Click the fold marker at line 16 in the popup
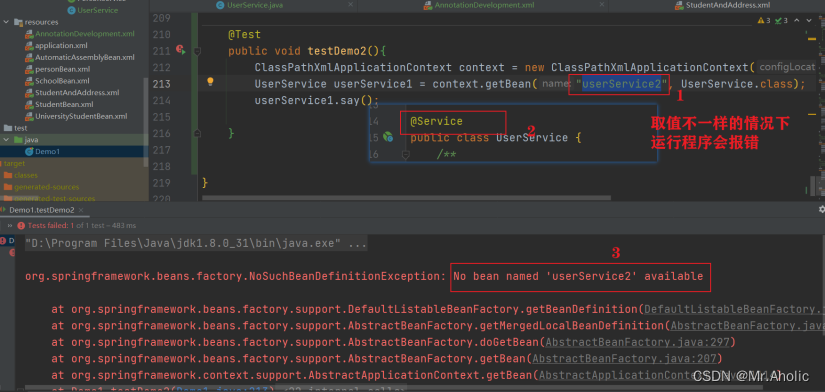The height and width of the screenshot is (392, 825). pos(406,154)
